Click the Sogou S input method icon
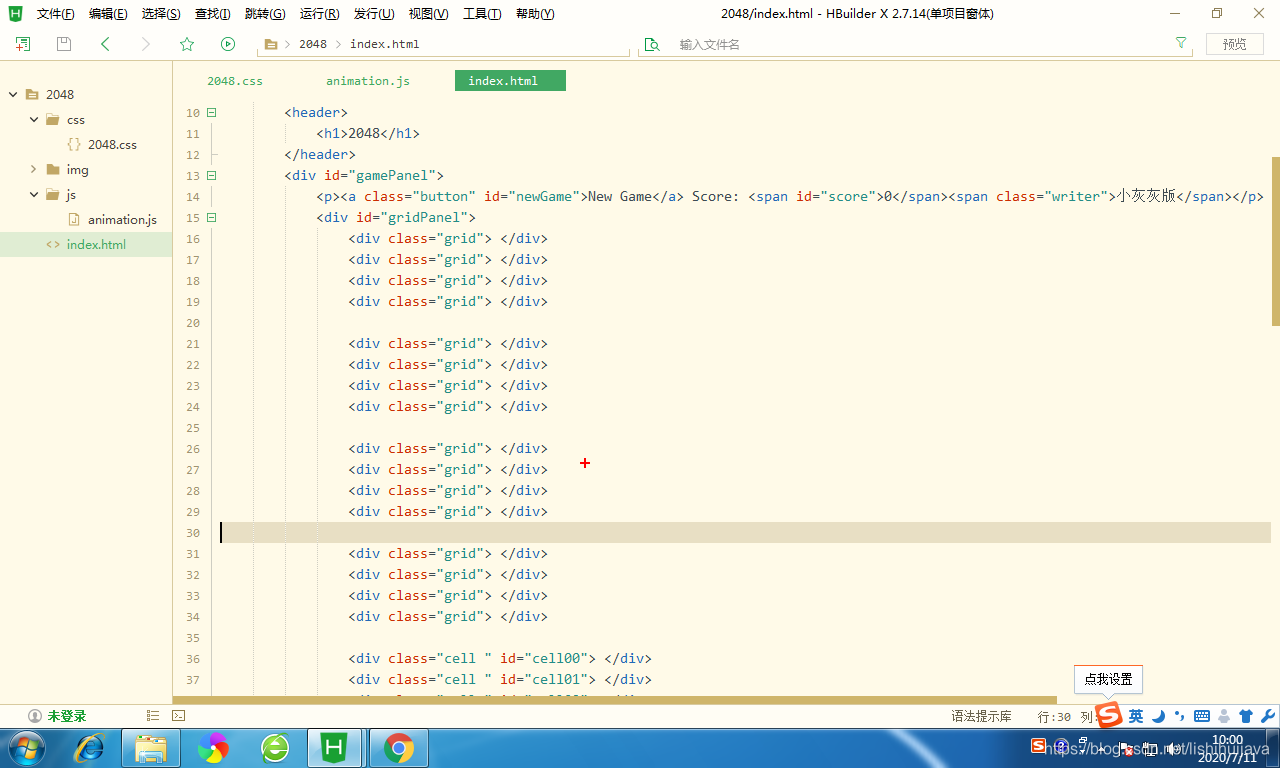 tap(1109, 715)
